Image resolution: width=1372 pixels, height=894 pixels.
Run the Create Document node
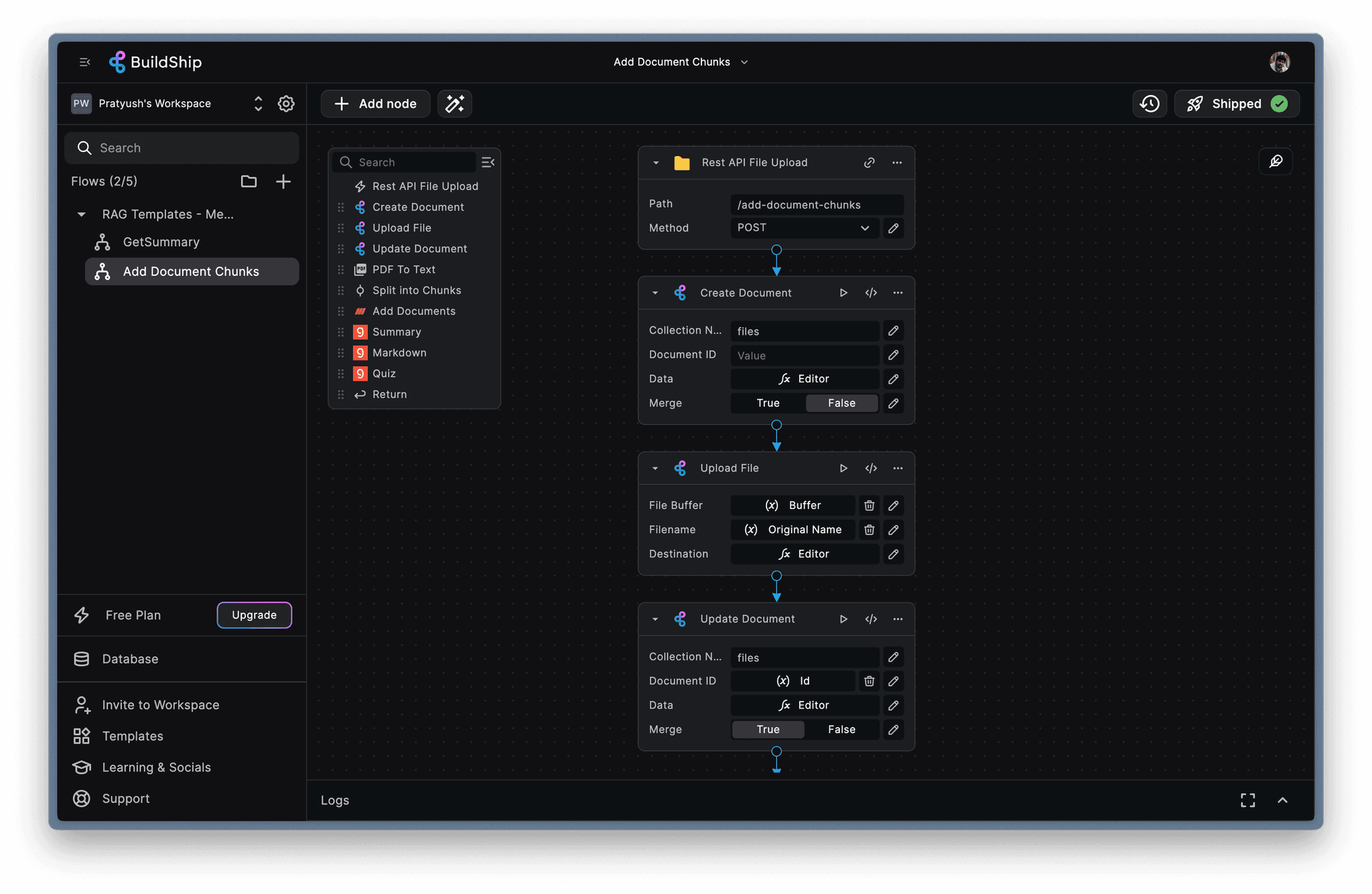pos(843,293)
